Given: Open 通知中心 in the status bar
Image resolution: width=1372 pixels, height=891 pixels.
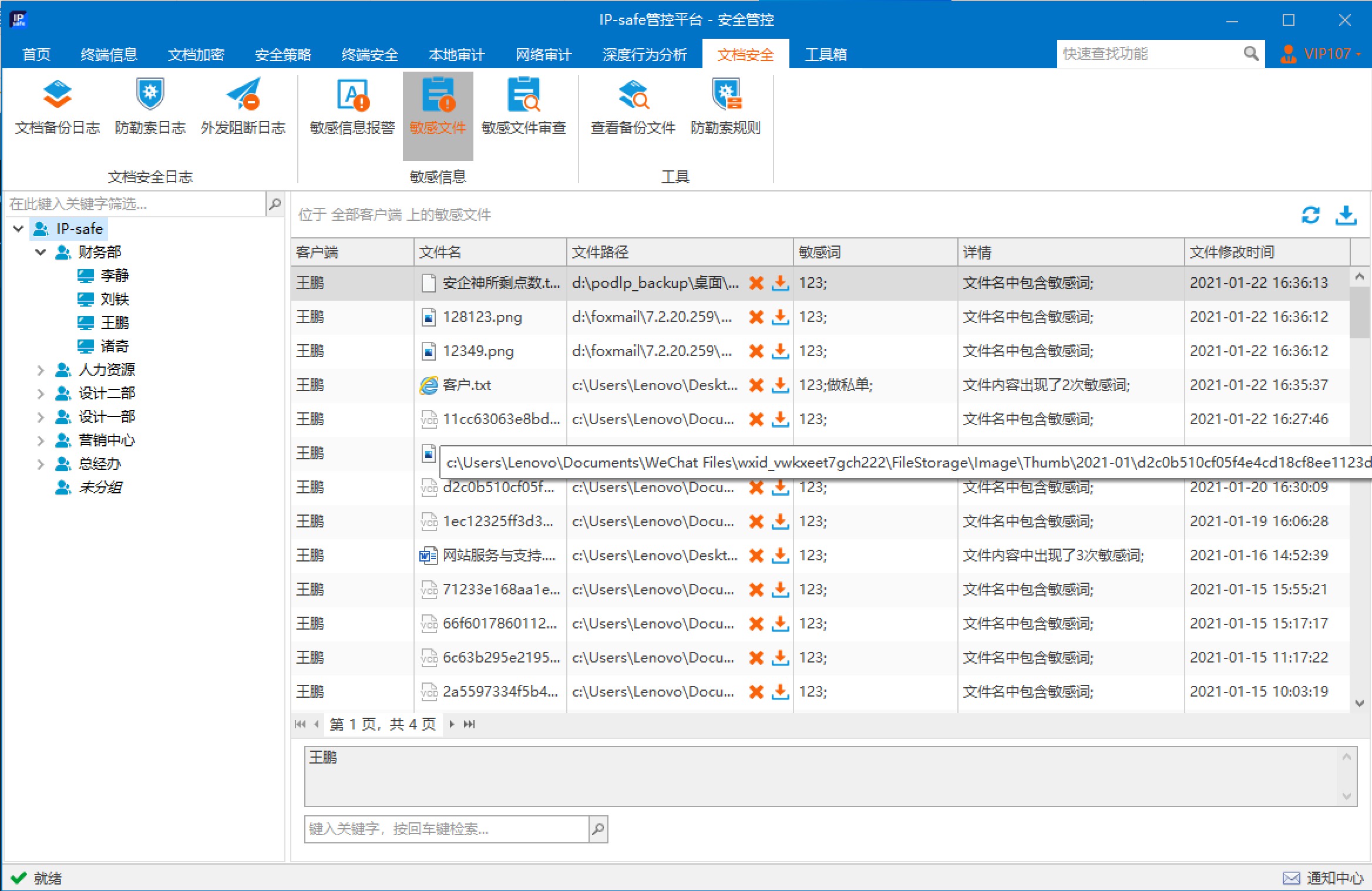Looking at the screenshot, I should click(x=1323, y=878).
